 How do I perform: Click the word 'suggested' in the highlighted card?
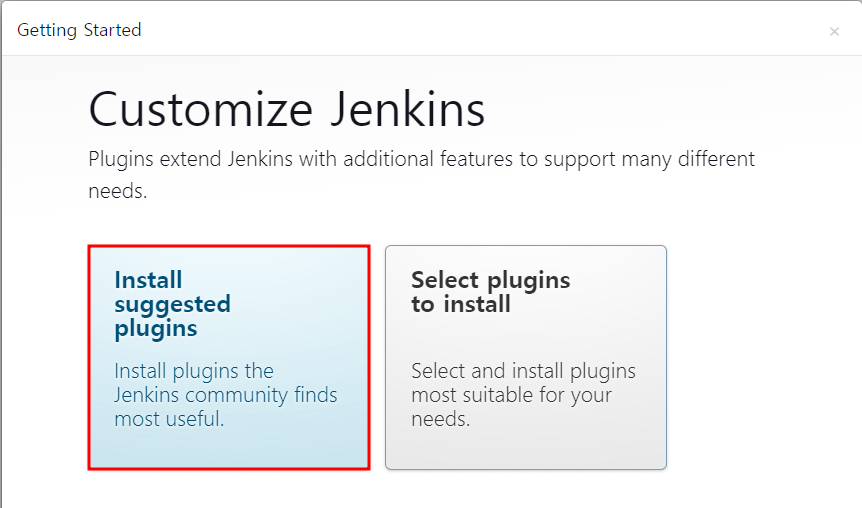click(173, 305)
